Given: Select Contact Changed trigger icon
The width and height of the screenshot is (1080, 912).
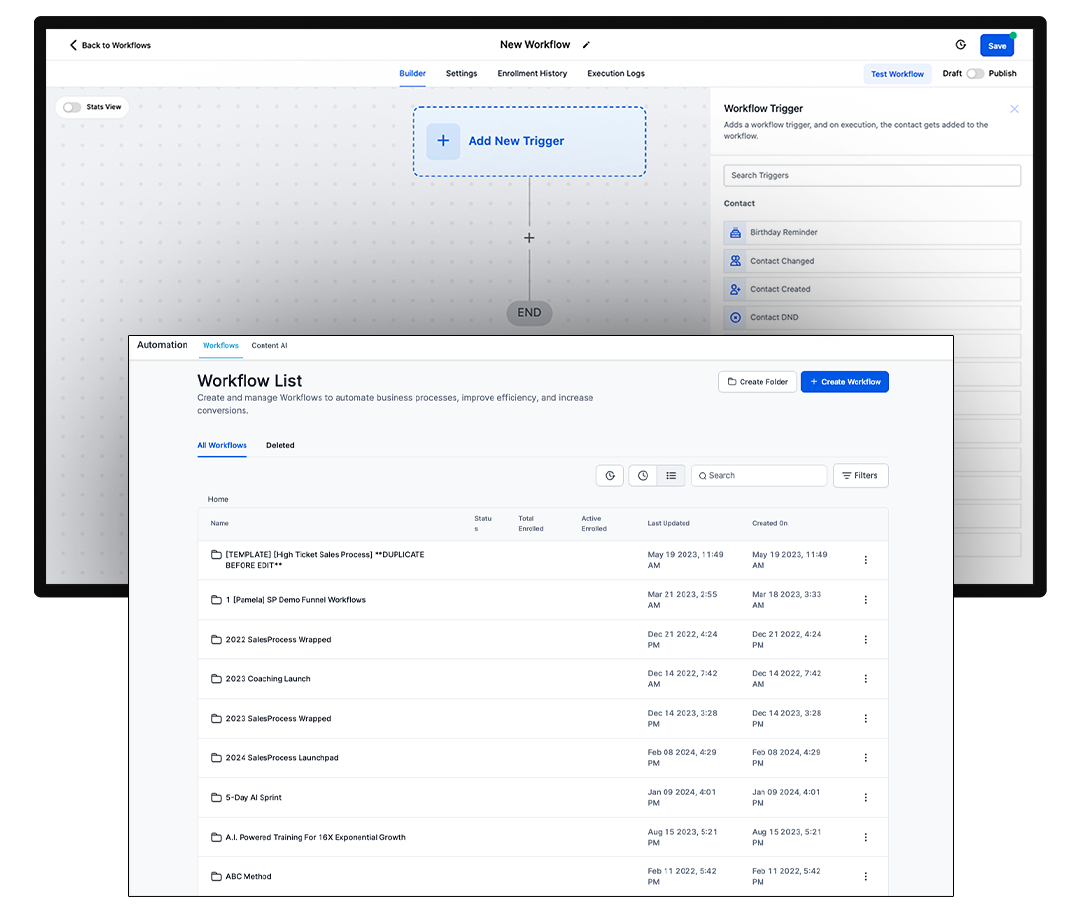Looking at the screenshot, I should click(x=736, y=261).
